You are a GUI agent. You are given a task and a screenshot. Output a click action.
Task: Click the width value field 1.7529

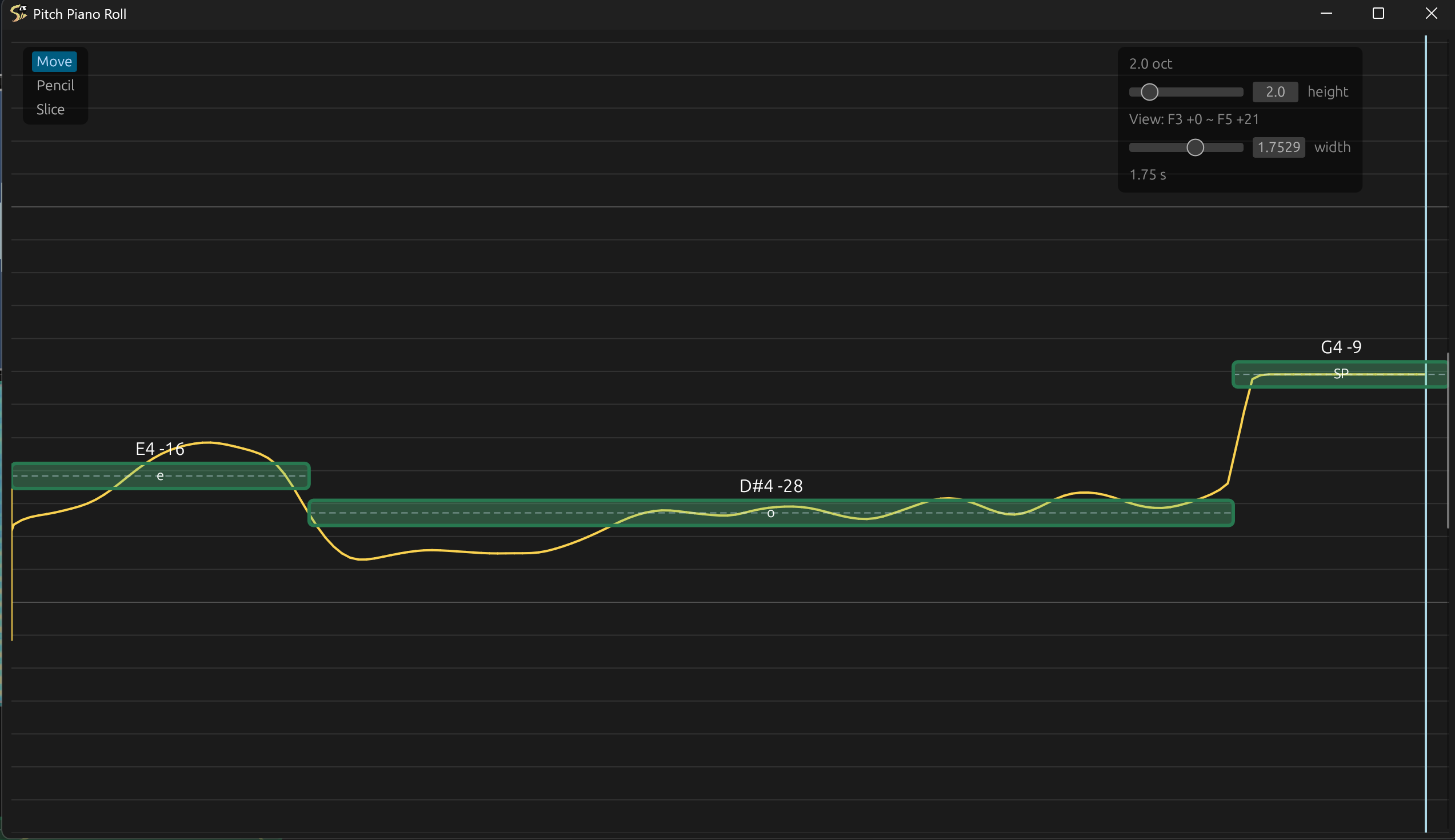point(1278,147)
